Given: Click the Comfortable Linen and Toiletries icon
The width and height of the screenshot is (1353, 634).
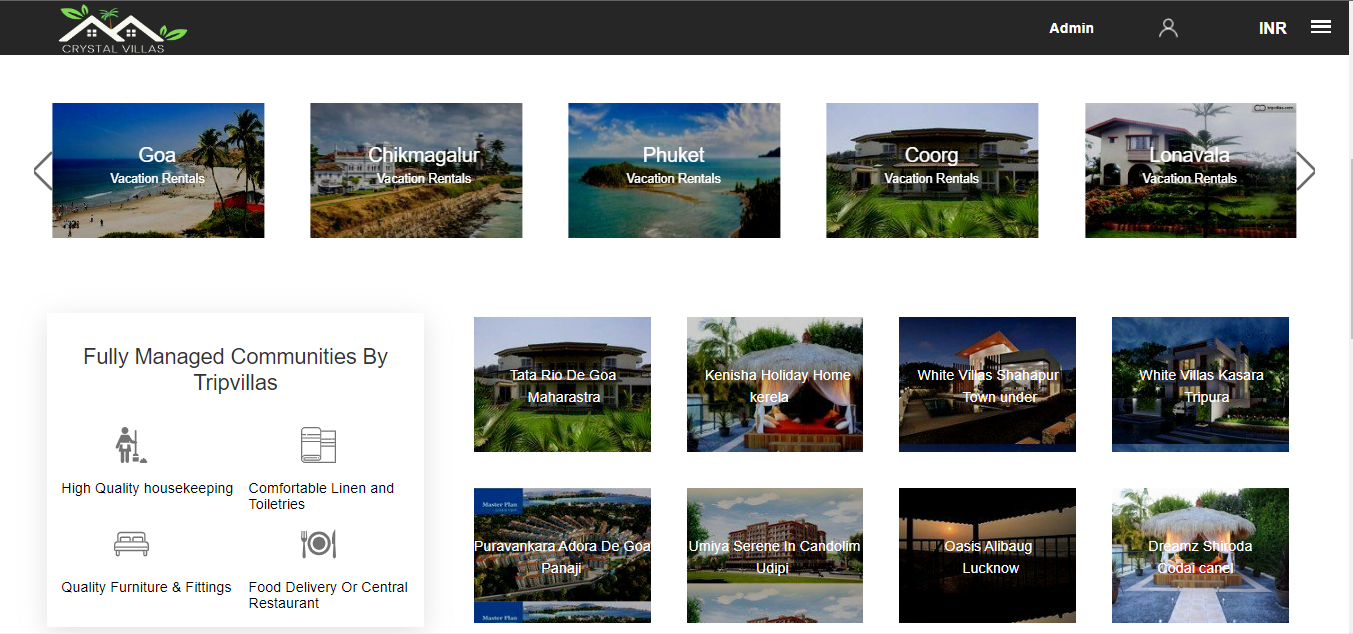Looking at the screenshot, I should coord(319,444).
